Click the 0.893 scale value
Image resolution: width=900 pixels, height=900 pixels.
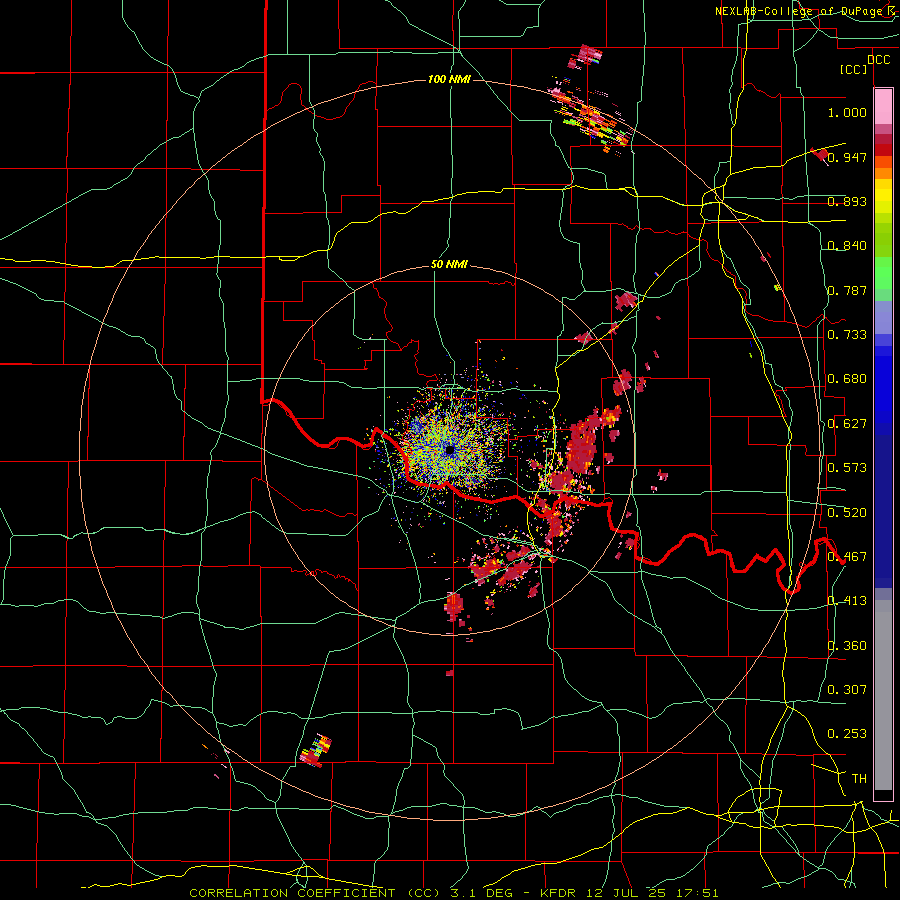pos(847,201)
